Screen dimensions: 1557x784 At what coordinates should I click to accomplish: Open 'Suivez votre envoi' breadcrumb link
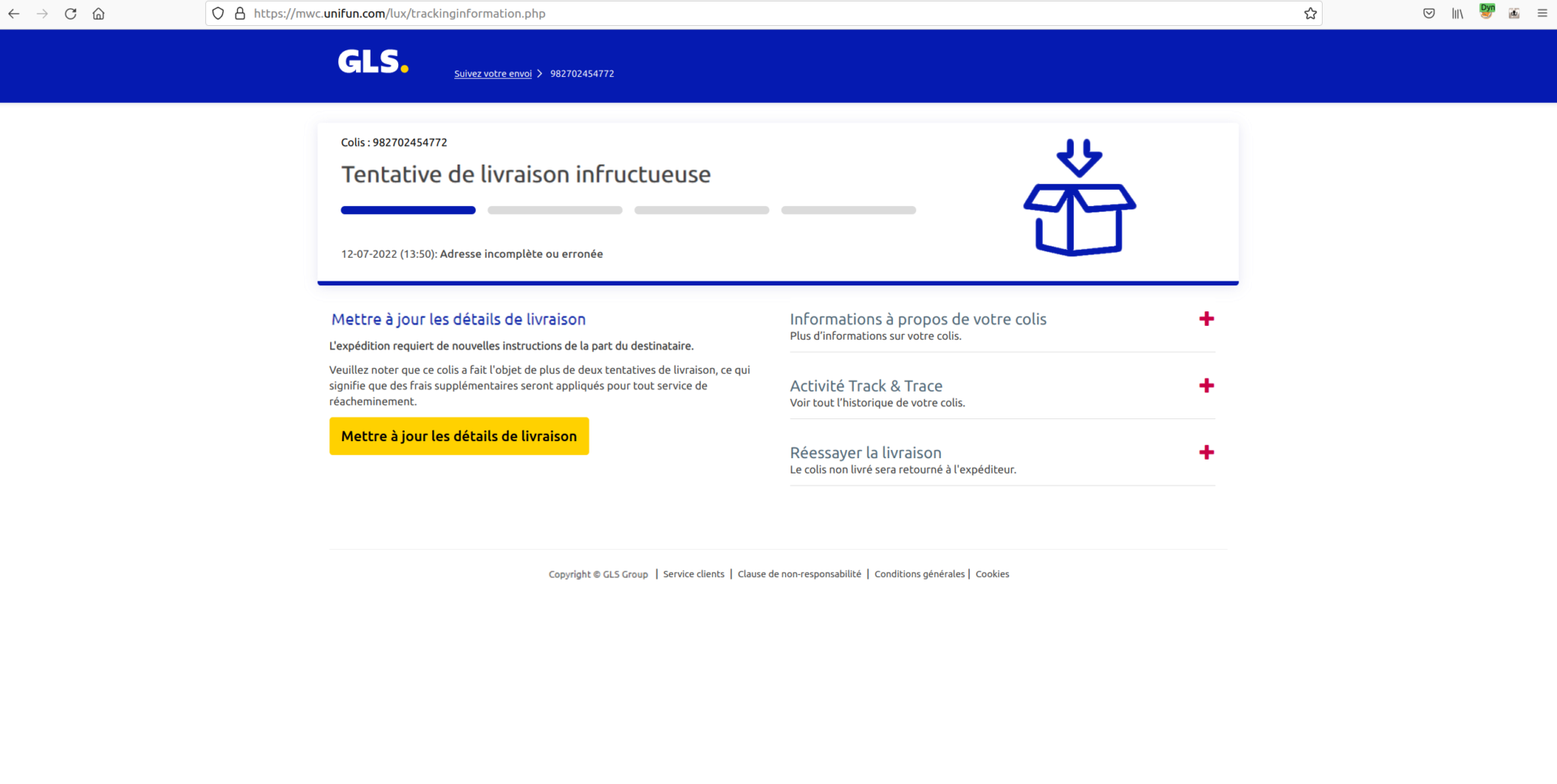(493, 74)
